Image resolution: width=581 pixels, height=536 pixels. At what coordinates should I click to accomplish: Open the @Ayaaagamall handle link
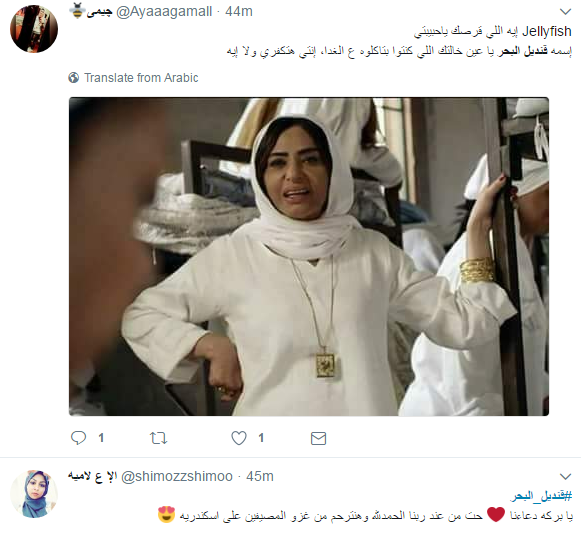(x=164, y=11)
